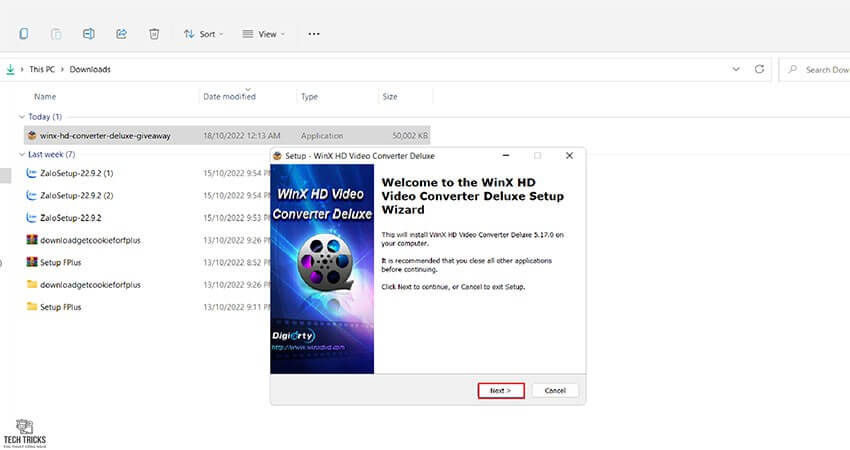The height and width of the screenshot is (450, 850).
Task: Minimize the WinX setup wizard window
Action: pyautogui.click(x=506, y=156)
